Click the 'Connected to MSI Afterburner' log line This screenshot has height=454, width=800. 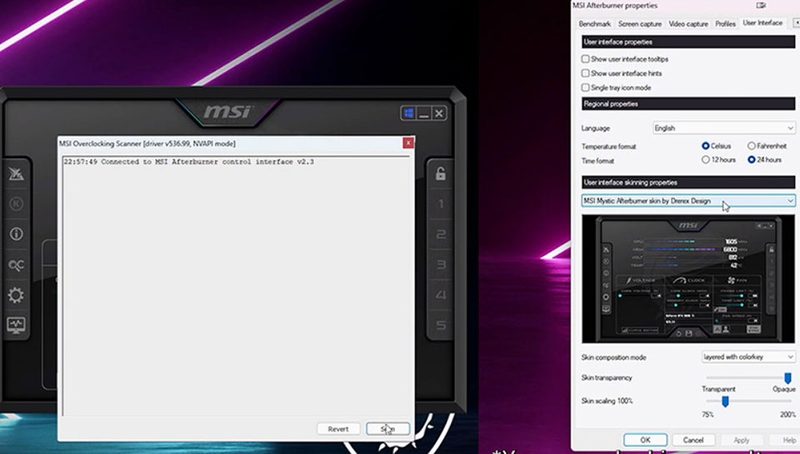pyautogui.click(x=189, y=162)
